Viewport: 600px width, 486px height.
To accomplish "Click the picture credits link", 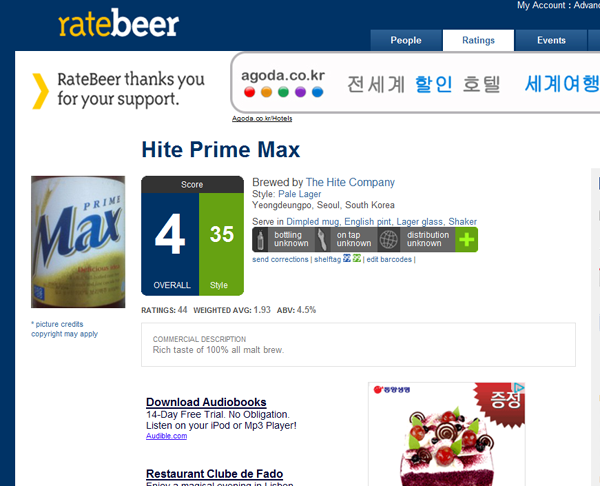I will (x=59, y=324).
